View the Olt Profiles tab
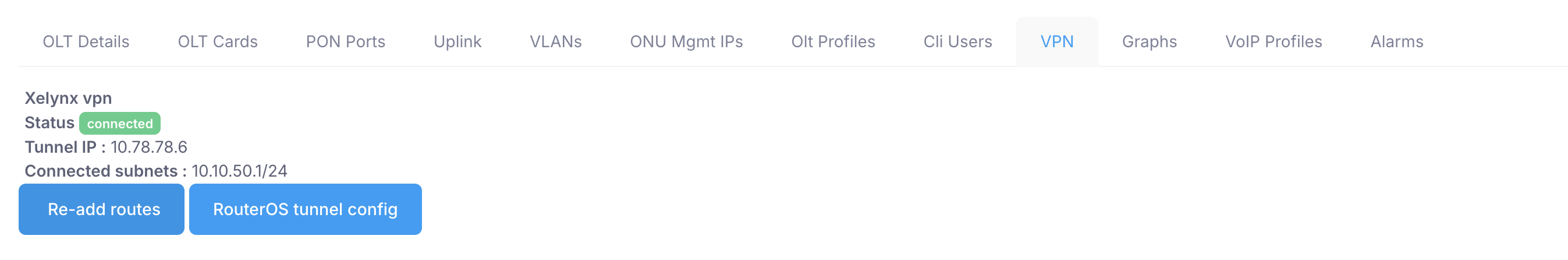Viewport: 1568px width, 260px height. [833, 41]
